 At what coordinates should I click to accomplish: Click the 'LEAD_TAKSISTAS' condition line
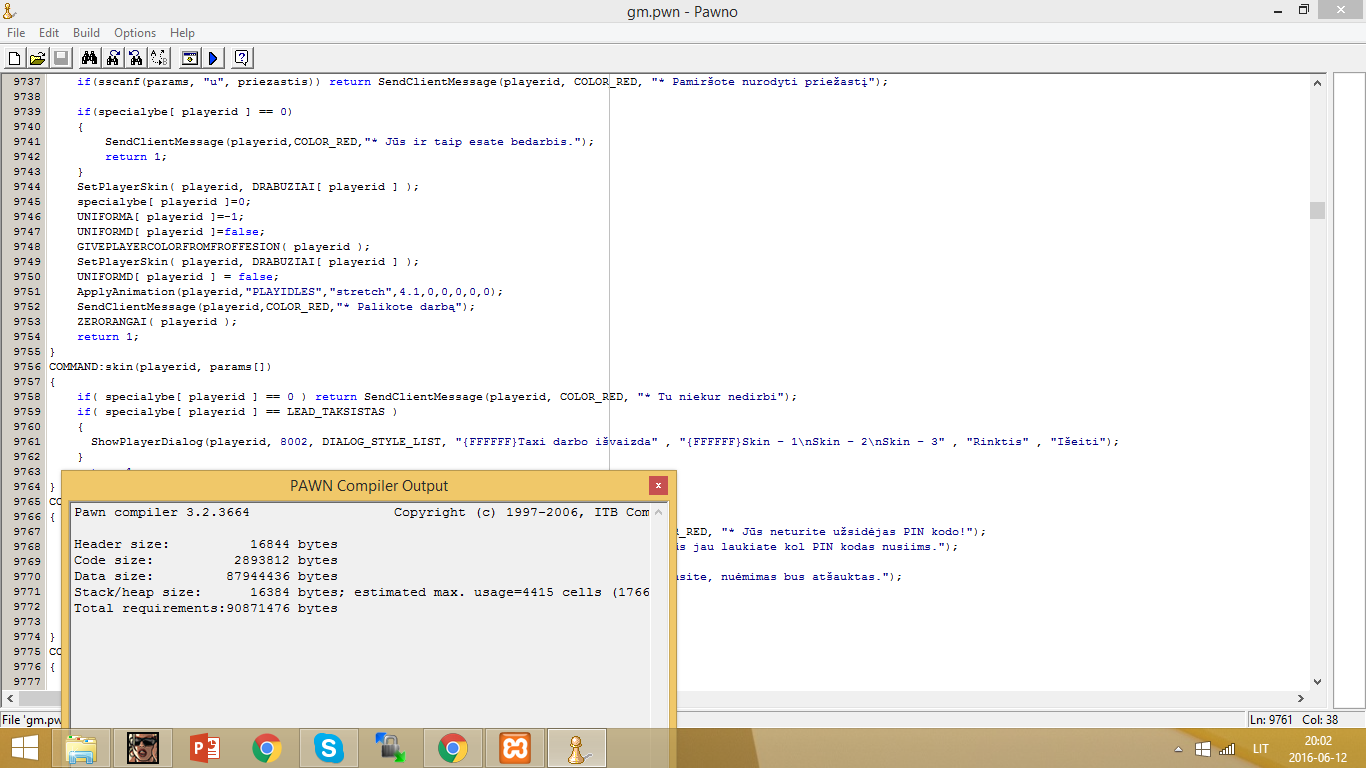(237, 412)
